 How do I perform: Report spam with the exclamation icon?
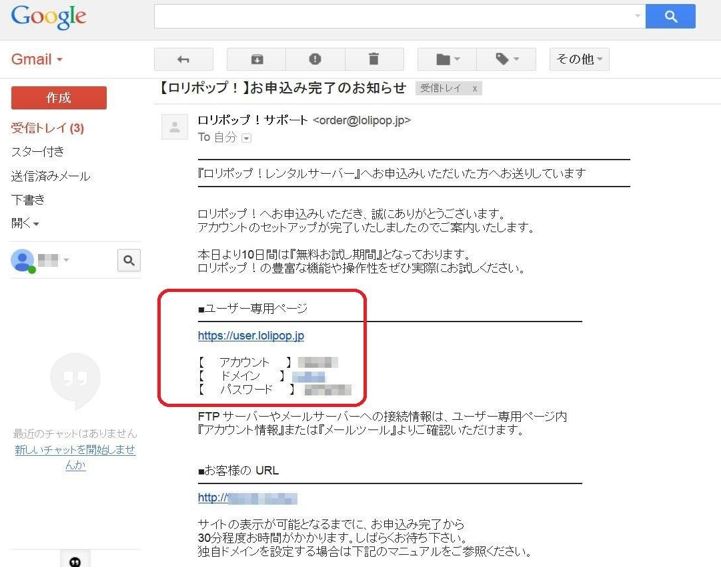315,59
